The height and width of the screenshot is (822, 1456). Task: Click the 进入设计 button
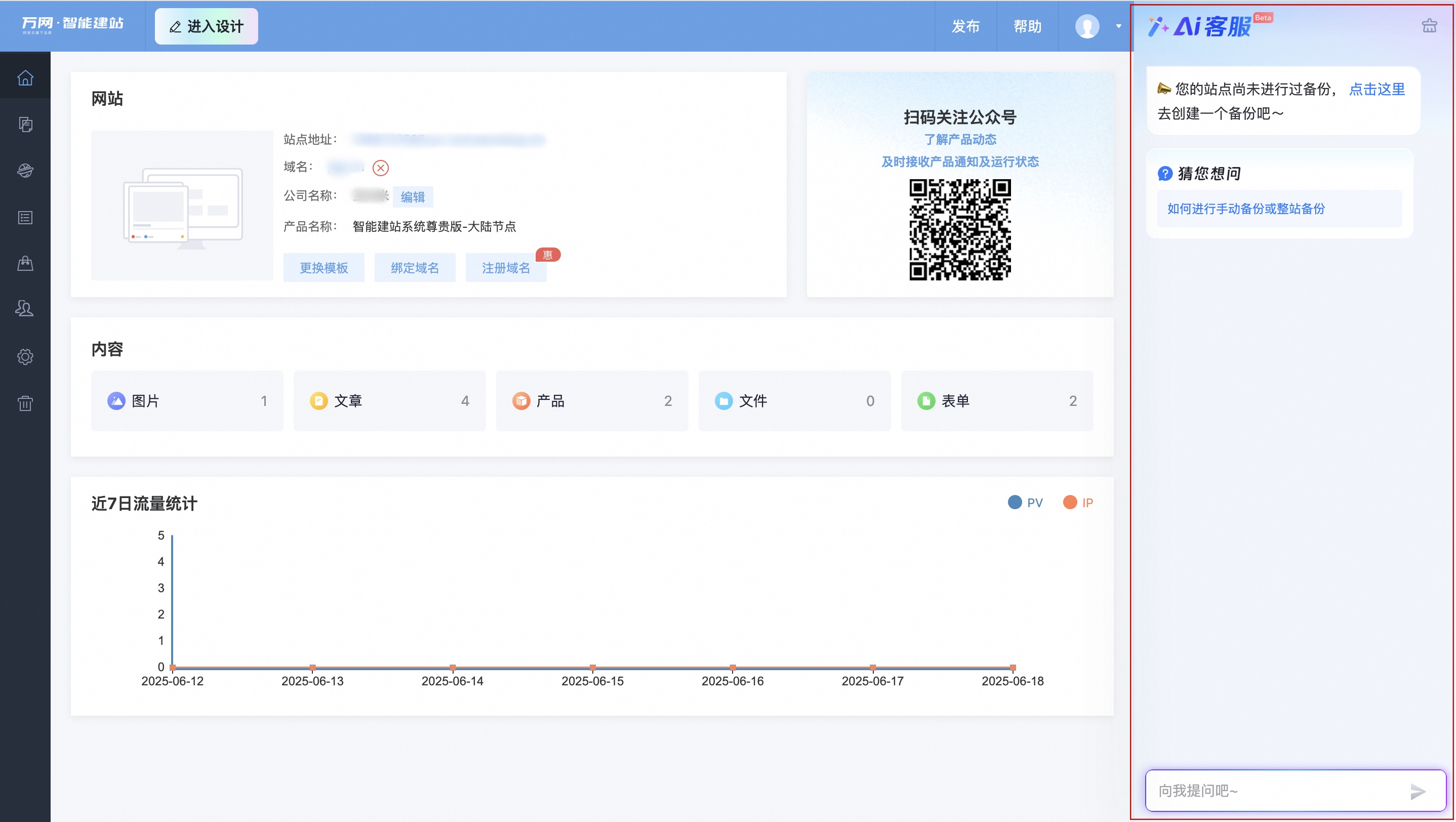(207, 26)
